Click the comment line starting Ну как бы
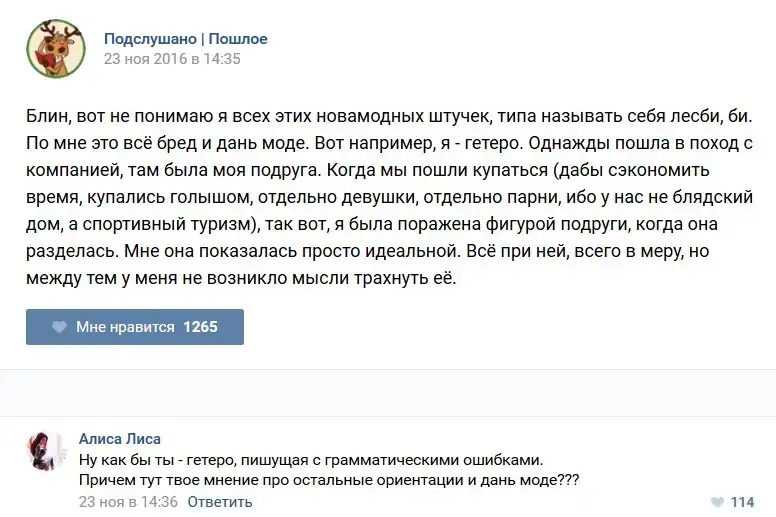 (x=310, y=460)
